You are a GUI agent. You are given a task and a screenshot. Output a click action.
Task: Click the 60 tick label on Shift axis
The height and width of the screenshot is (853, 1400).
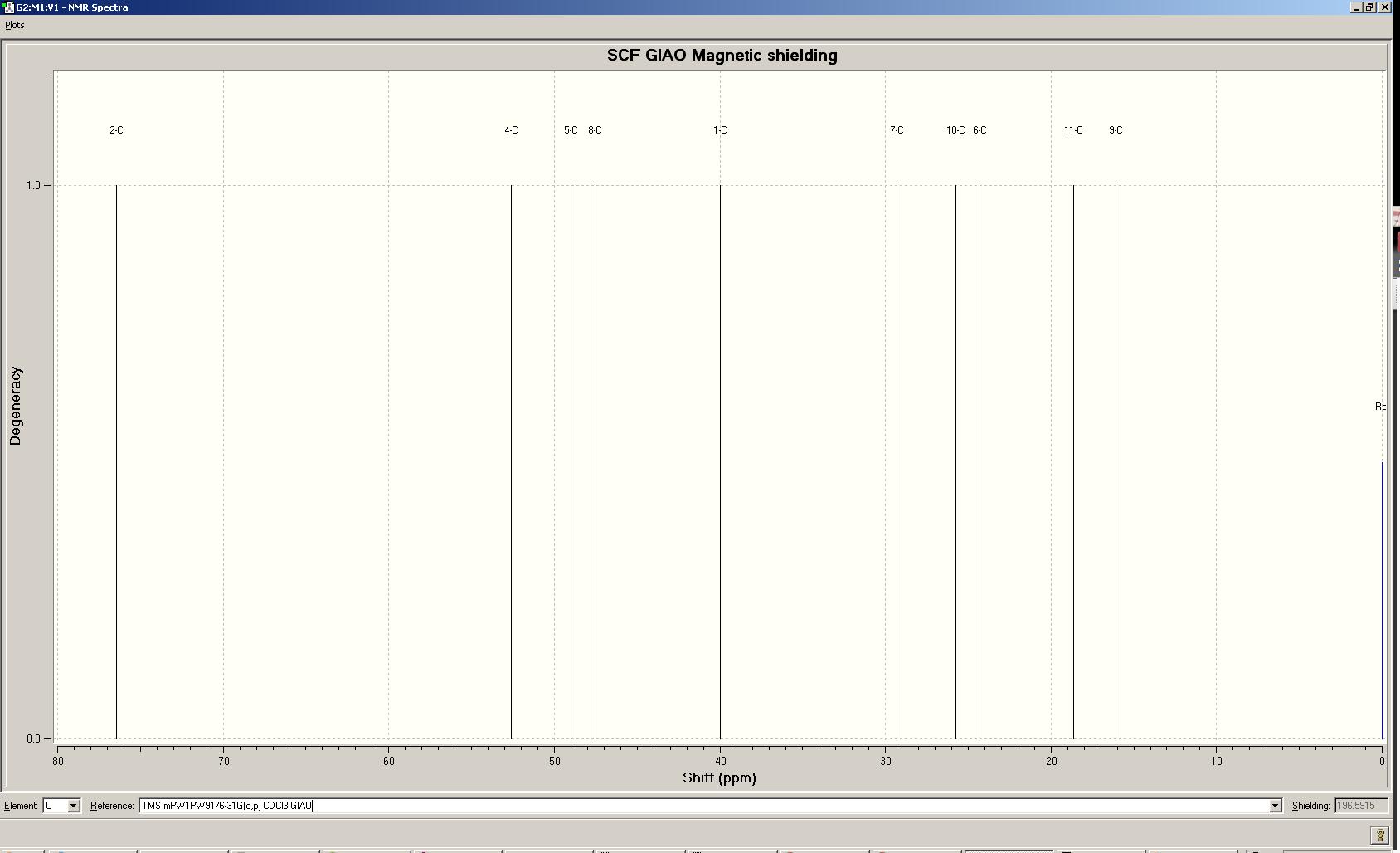(x=389, y=761)
